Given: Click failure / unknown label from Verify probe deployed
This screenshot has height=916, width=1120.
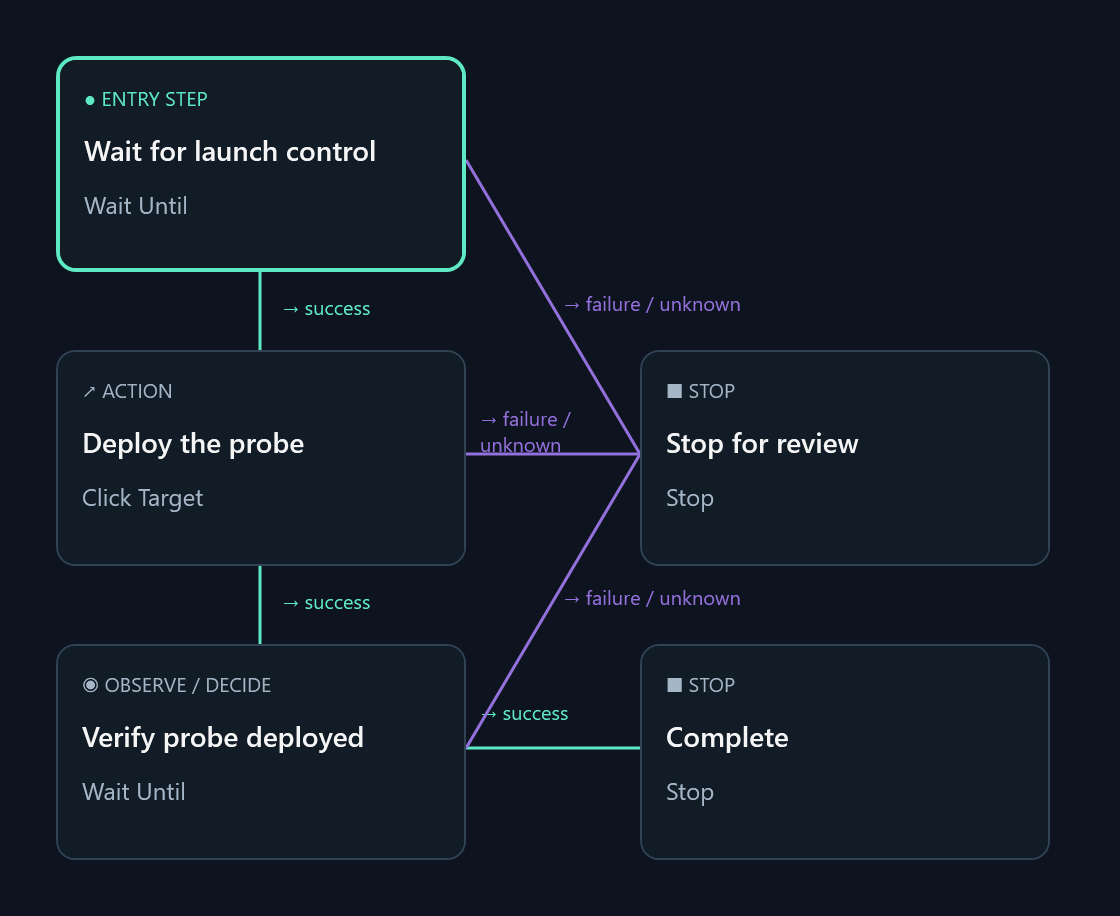Looking at the screenshot, I should (x=652, y=598).
